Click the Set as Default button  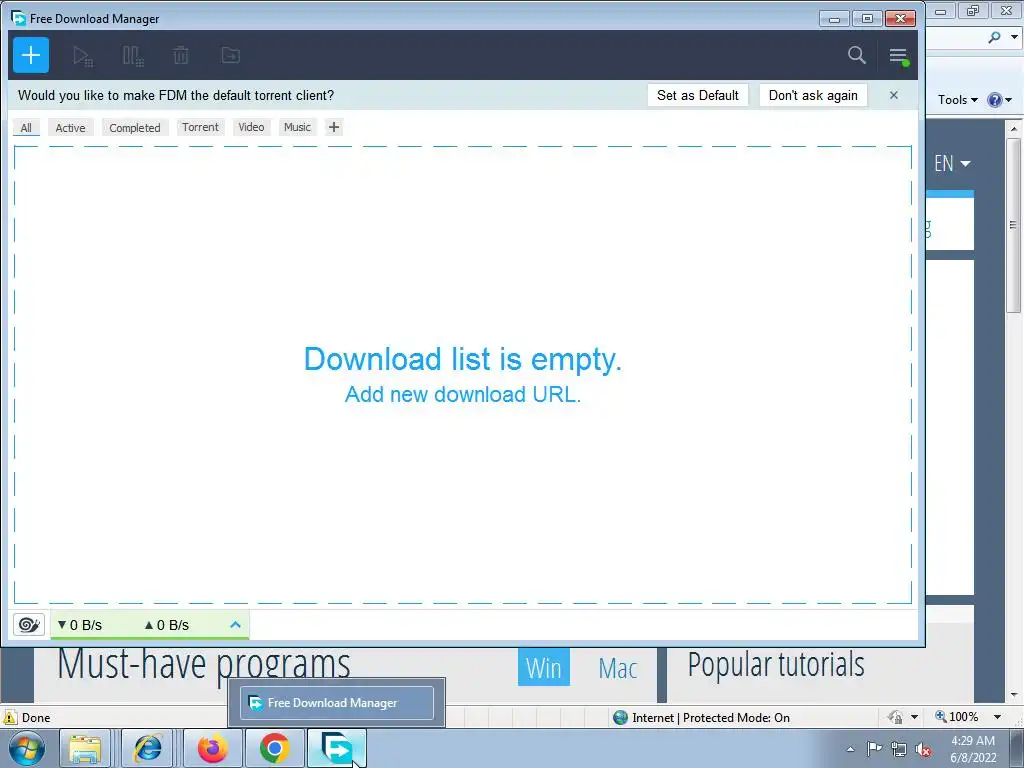pyautogui.click(x=697, y=95)
